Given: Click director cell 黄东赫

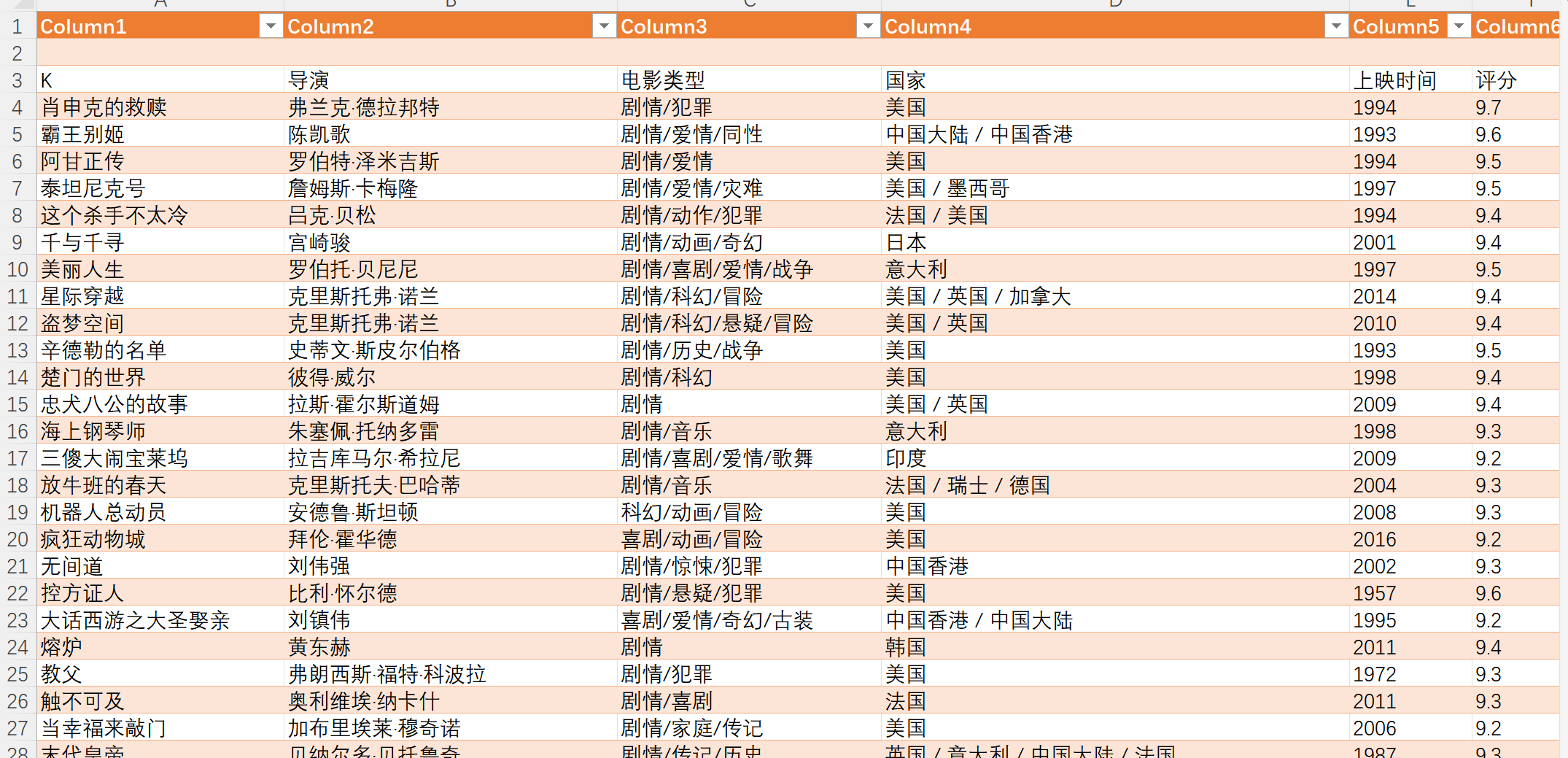Looking at the screenshot, I should coord(451,647).
